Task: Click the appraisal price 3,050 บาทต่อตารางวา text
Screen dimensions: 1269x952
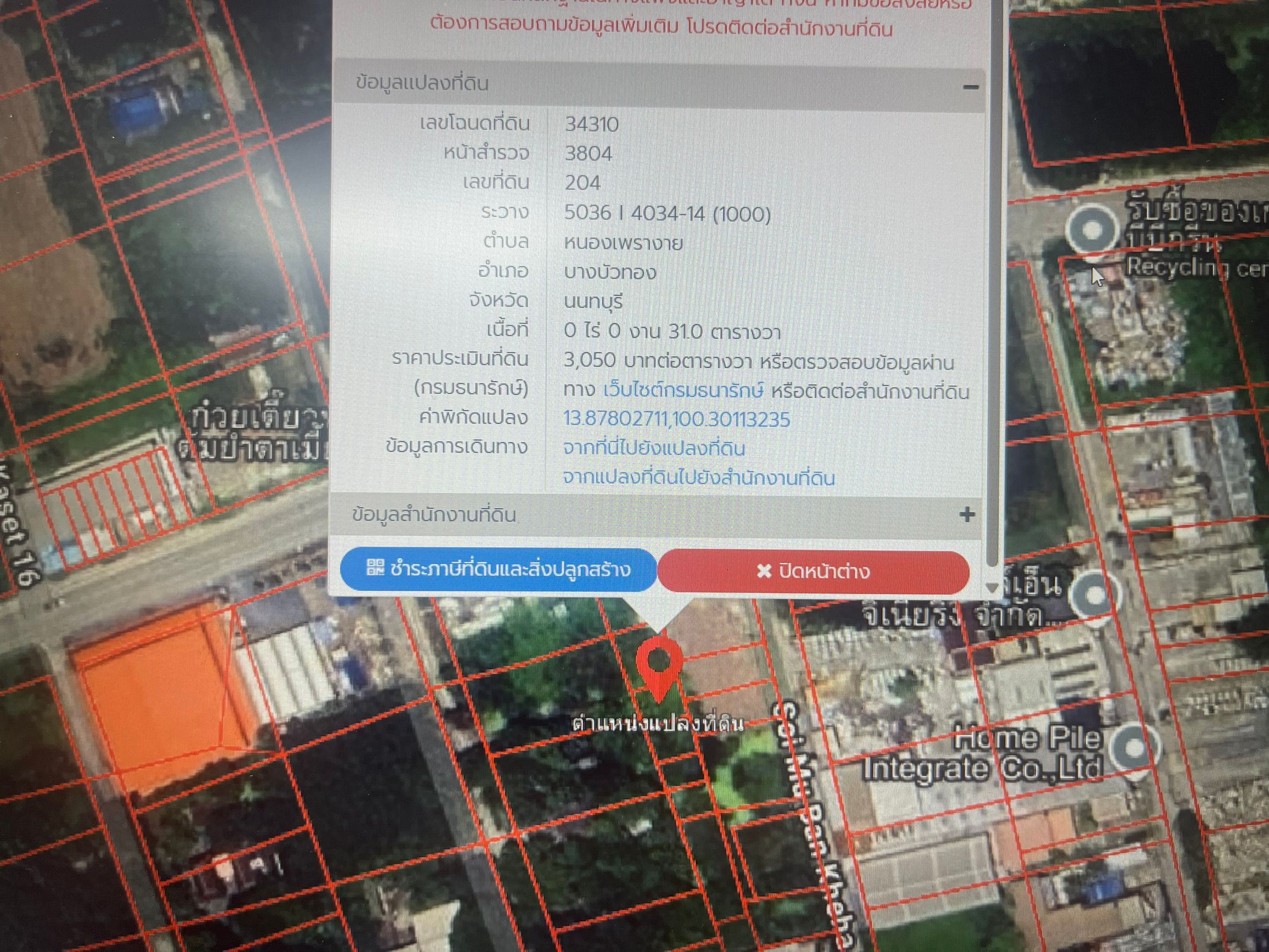Action: tap(658, 361)
